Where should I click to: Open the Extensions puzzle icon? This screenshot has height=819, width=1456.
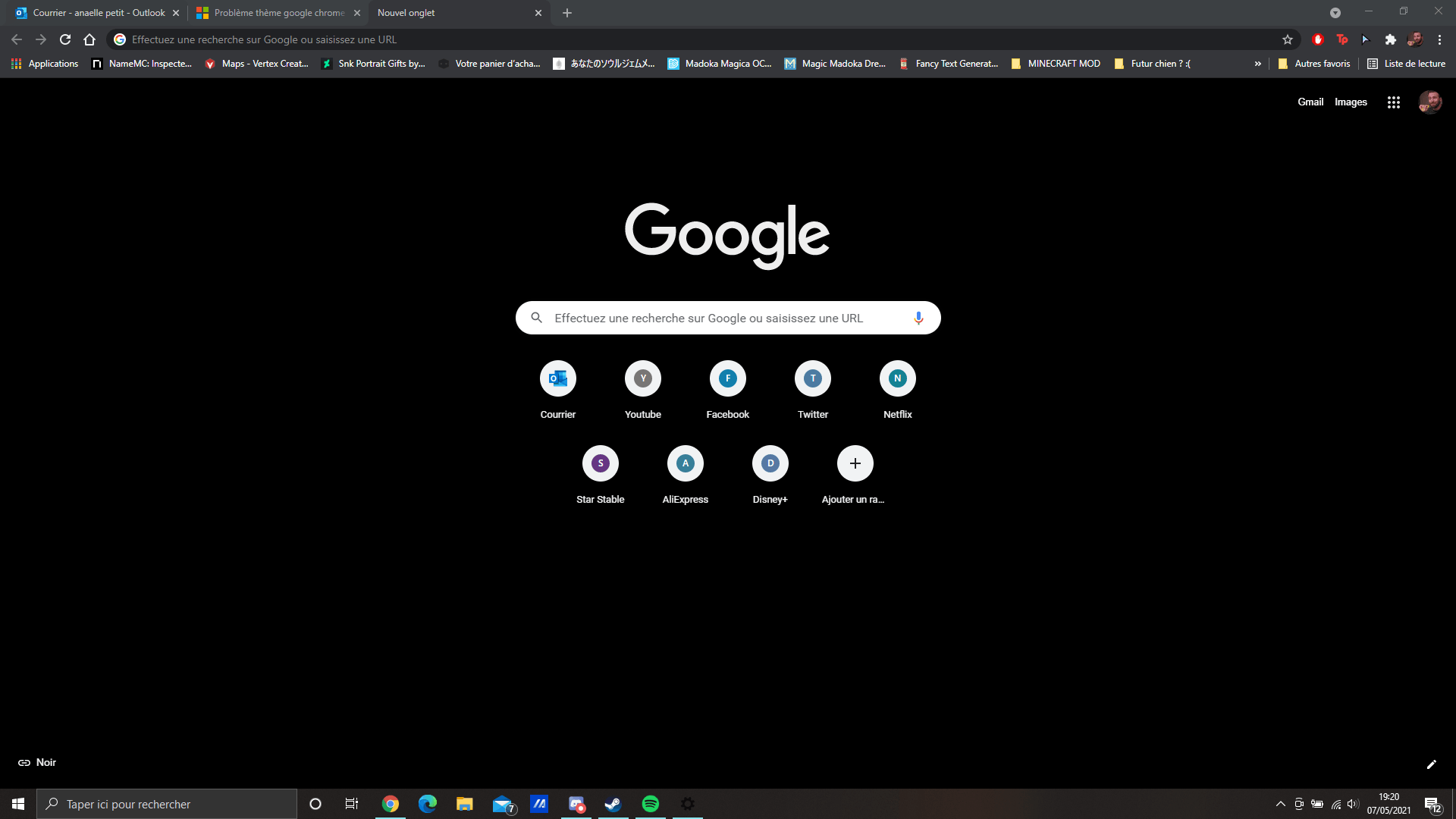point(1390,39)
